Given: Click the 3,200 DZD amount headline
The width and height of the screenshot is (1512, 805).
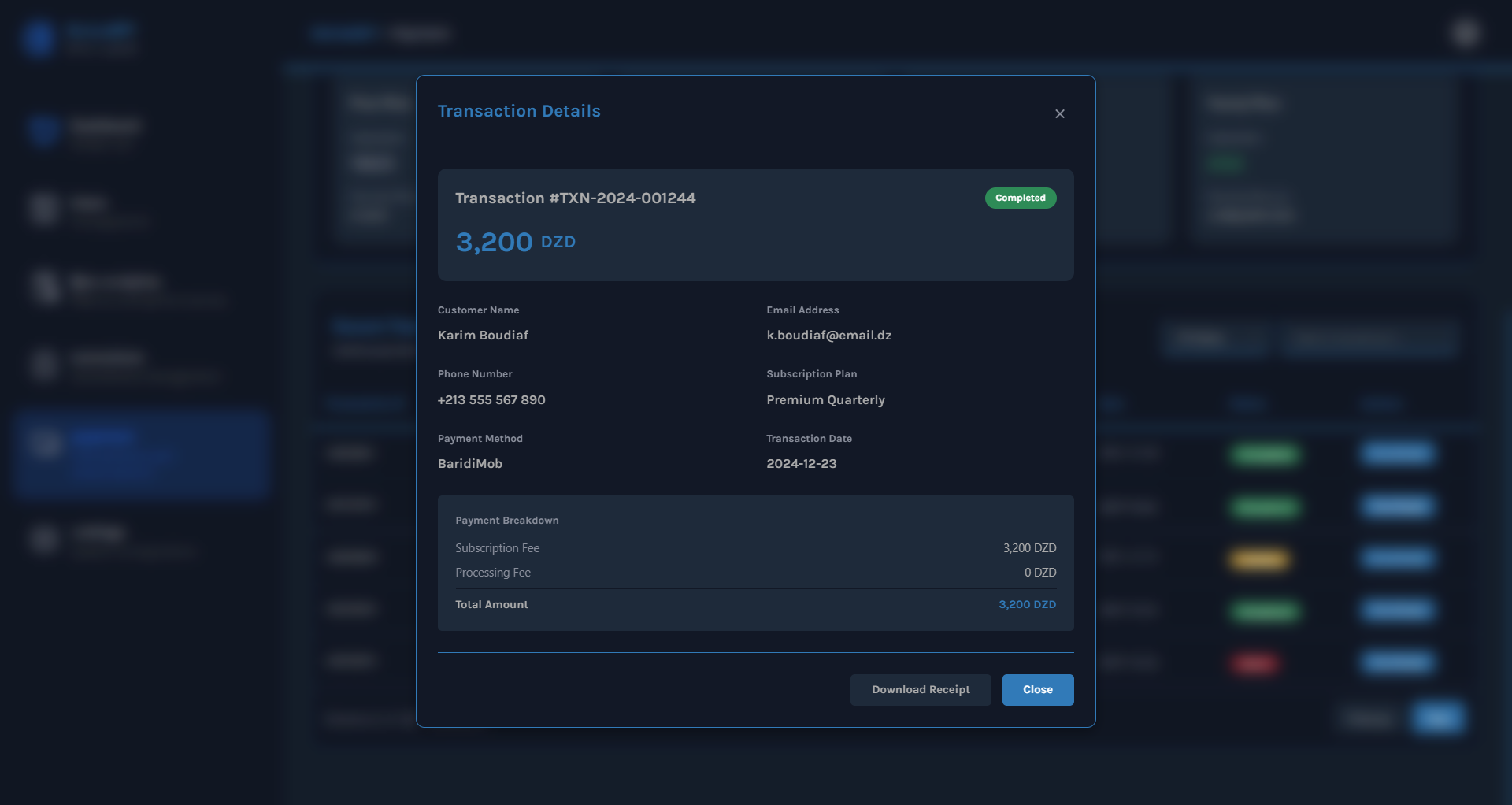Looking at the screenshot, I should coord(516,242).
